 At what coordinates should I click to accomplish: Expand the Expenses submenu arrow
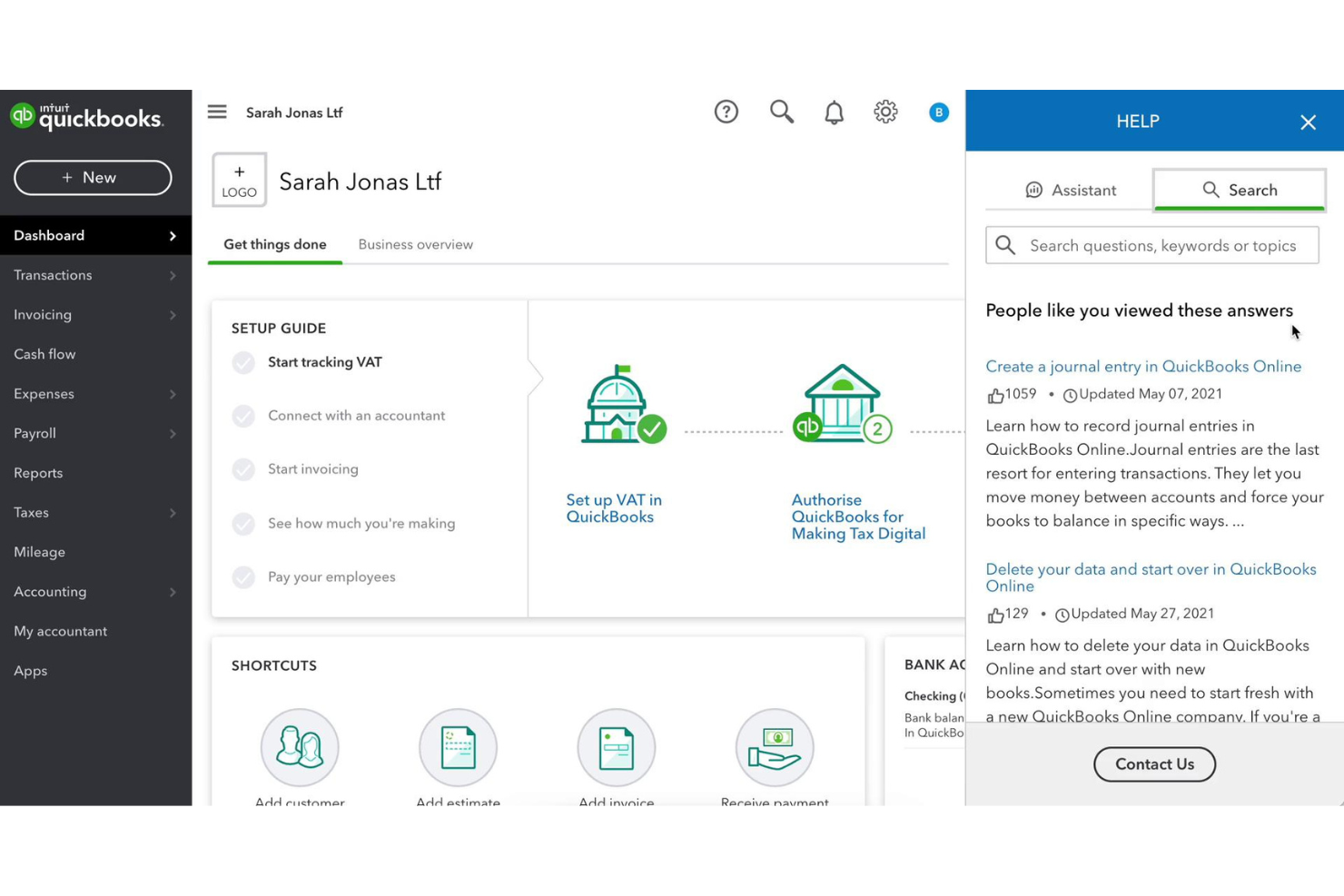[173, 394]
